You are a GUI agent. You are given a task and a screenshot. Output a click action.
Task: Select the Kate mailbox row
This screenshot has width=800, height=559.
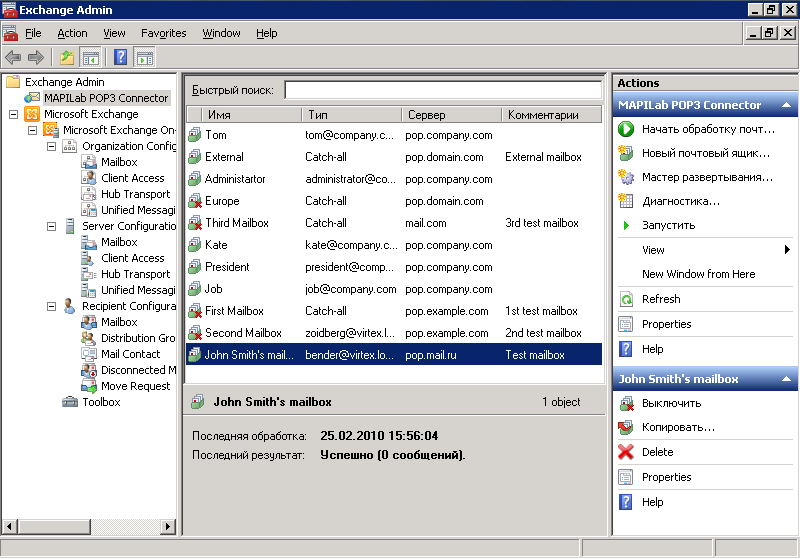(394, 245)
